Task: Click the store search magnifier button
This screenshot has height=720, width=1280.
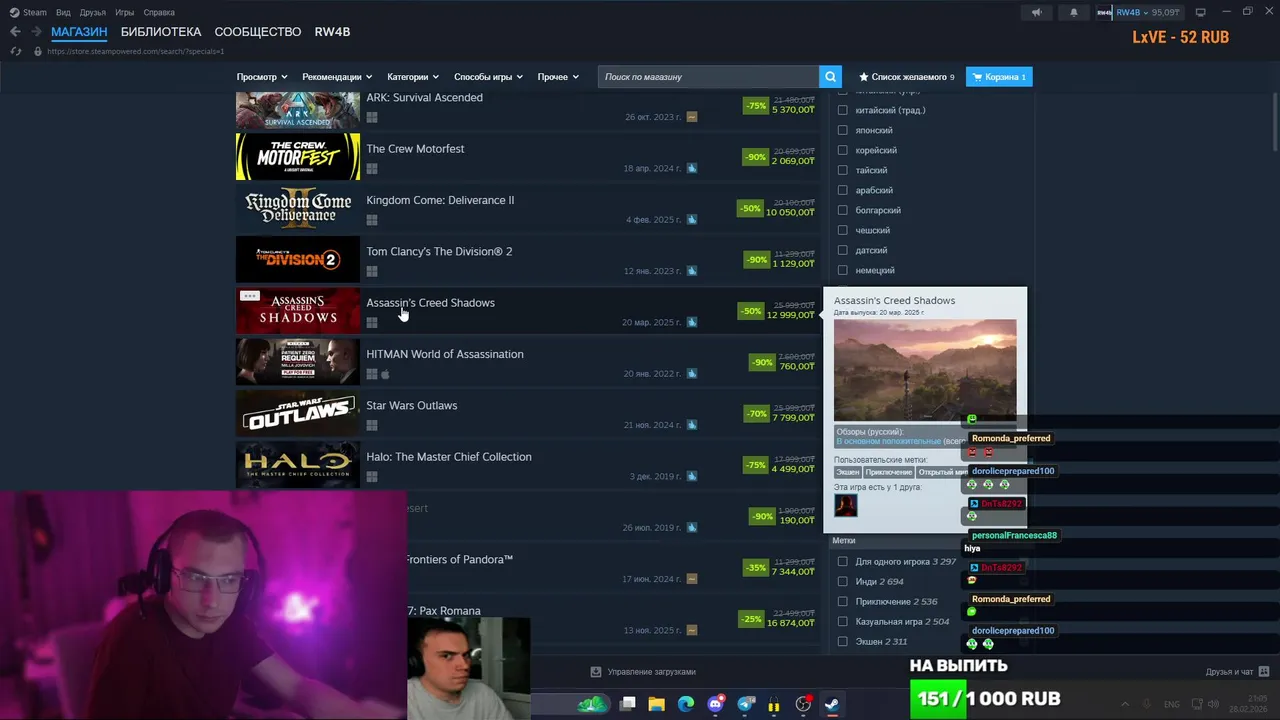Action: click(830, 77)
